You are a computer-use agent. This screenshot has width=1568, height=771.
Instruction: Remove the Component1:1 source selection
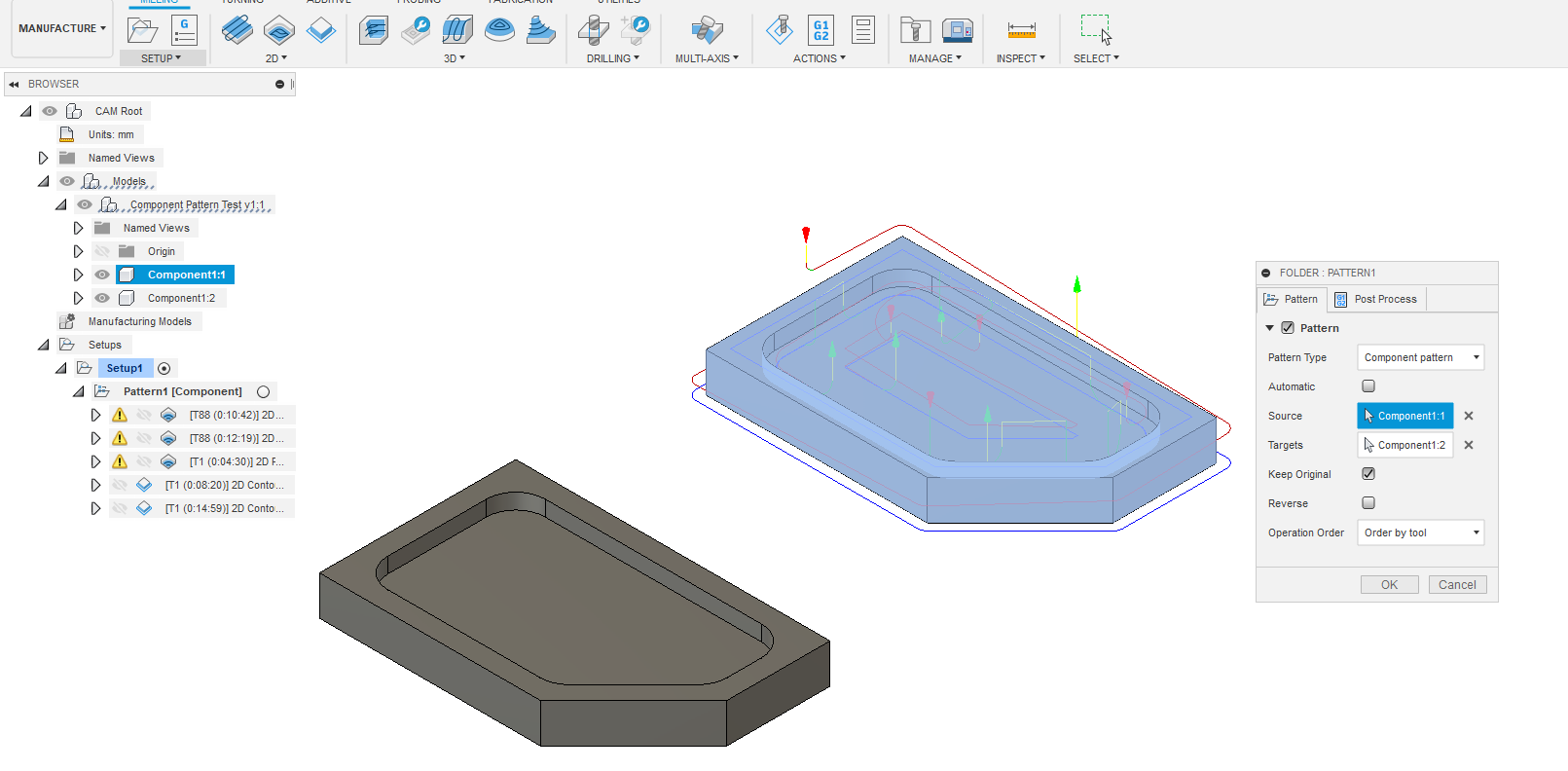tap(1469, 416)
